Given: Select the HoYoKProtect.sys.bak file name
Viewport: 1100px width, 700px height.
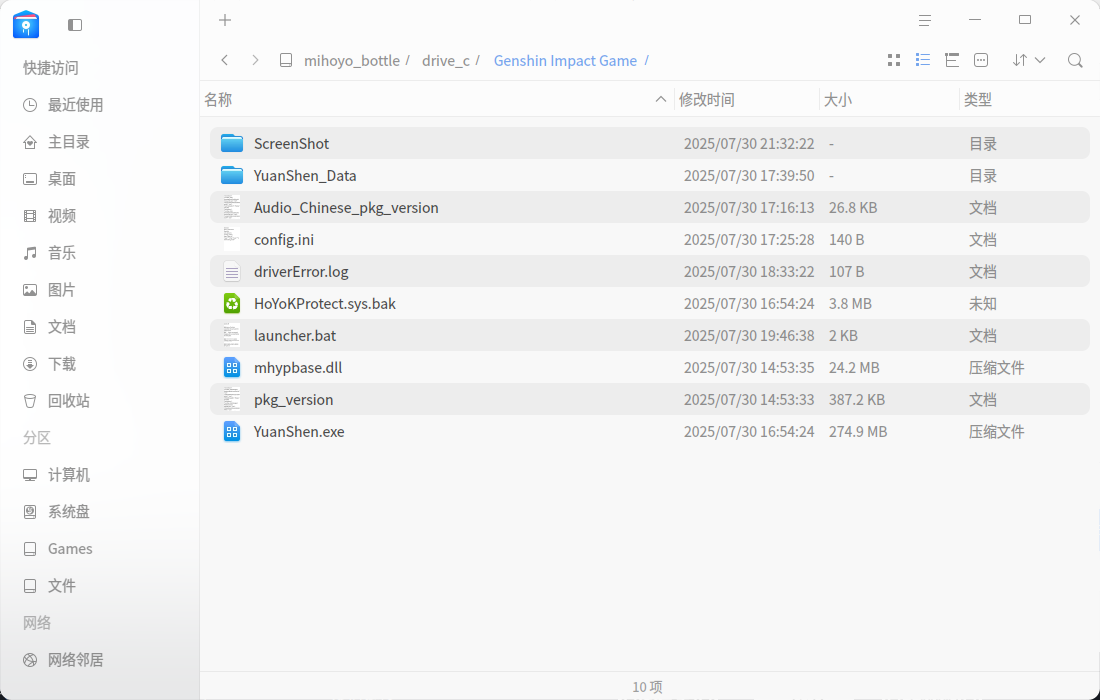Looking at the screenshot, I should coord(325,304).
